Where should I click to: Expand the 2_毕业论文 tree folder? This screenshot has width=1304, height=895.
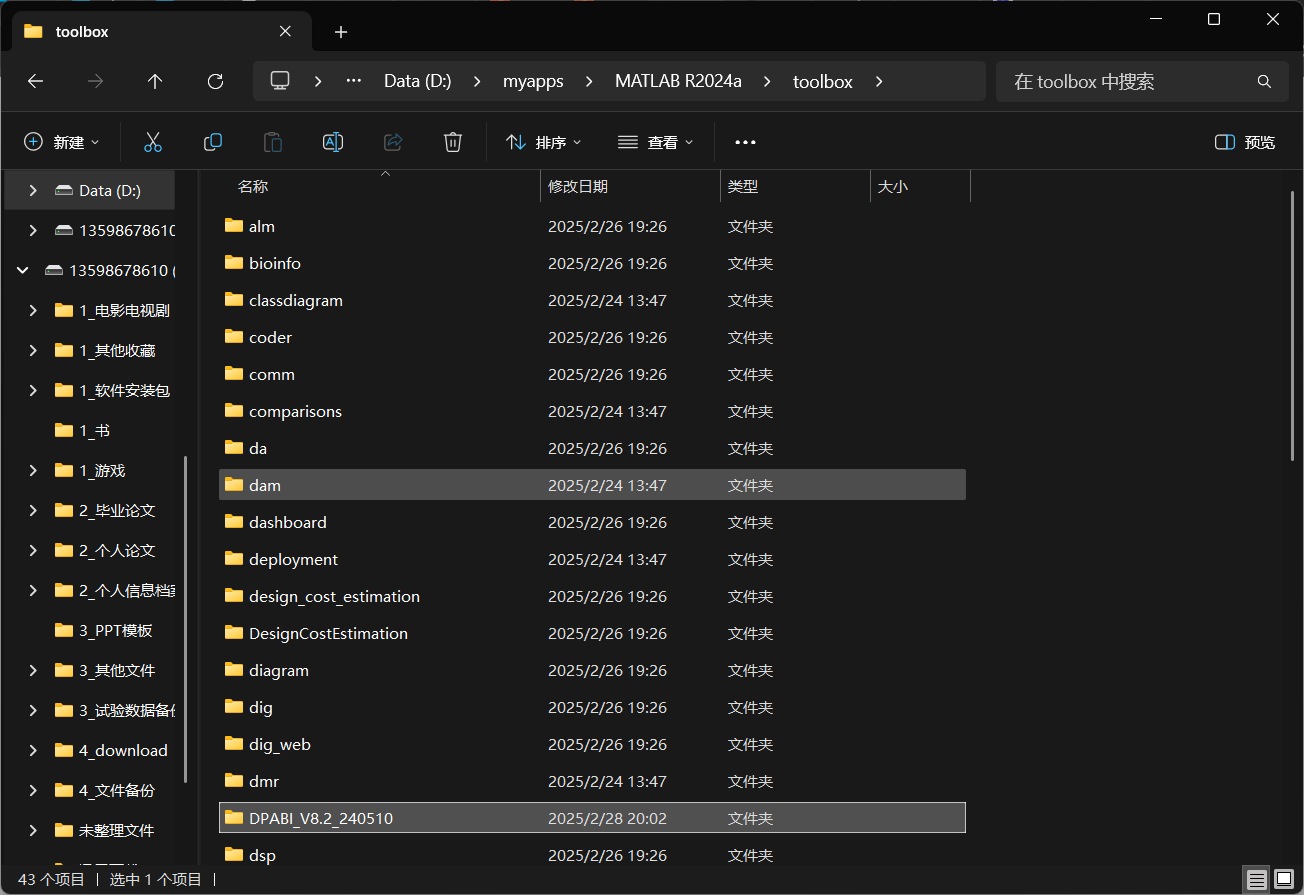coord(33,511)
